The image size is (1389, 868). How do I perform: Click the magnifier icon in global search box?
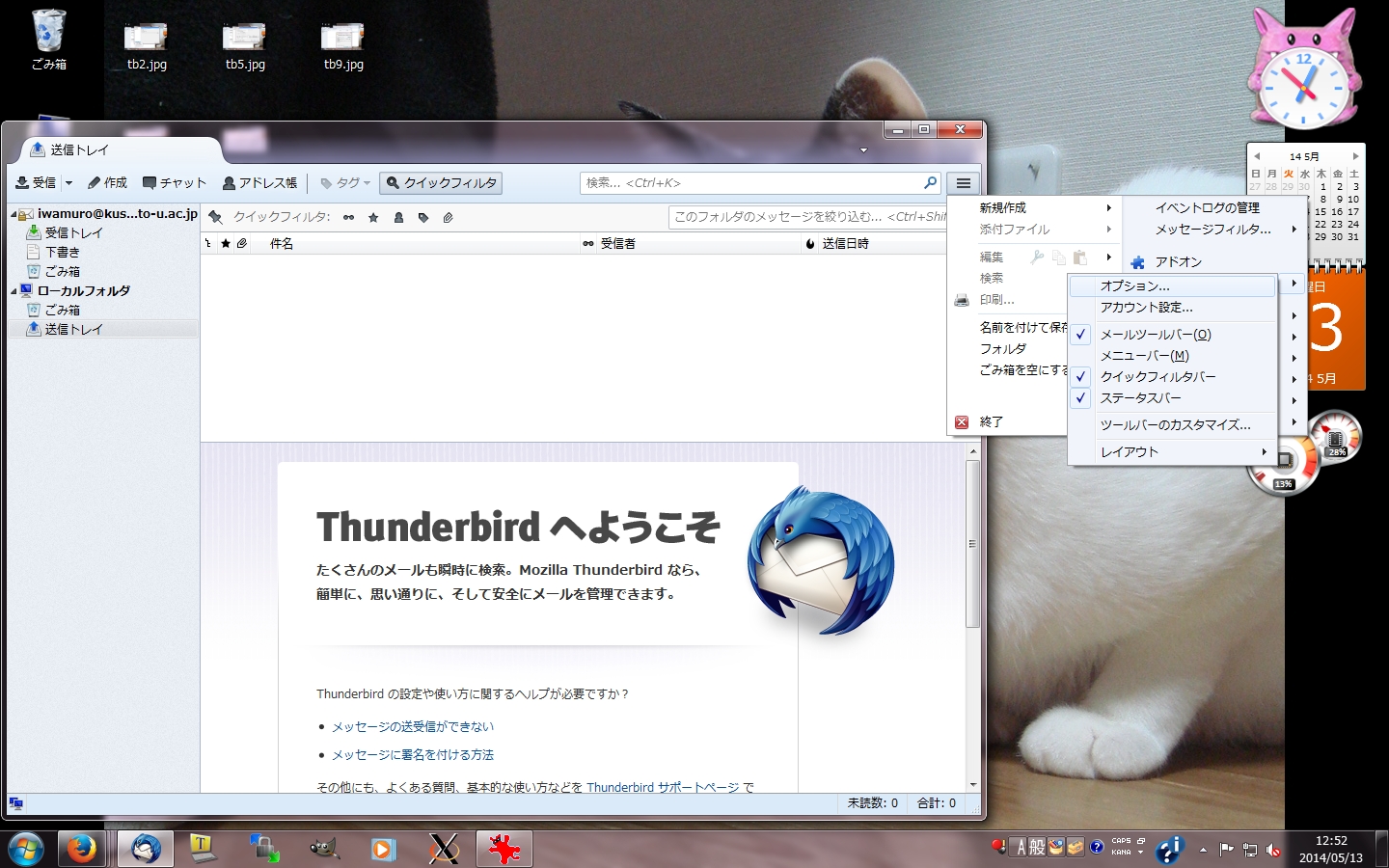(x=930, y=182)
